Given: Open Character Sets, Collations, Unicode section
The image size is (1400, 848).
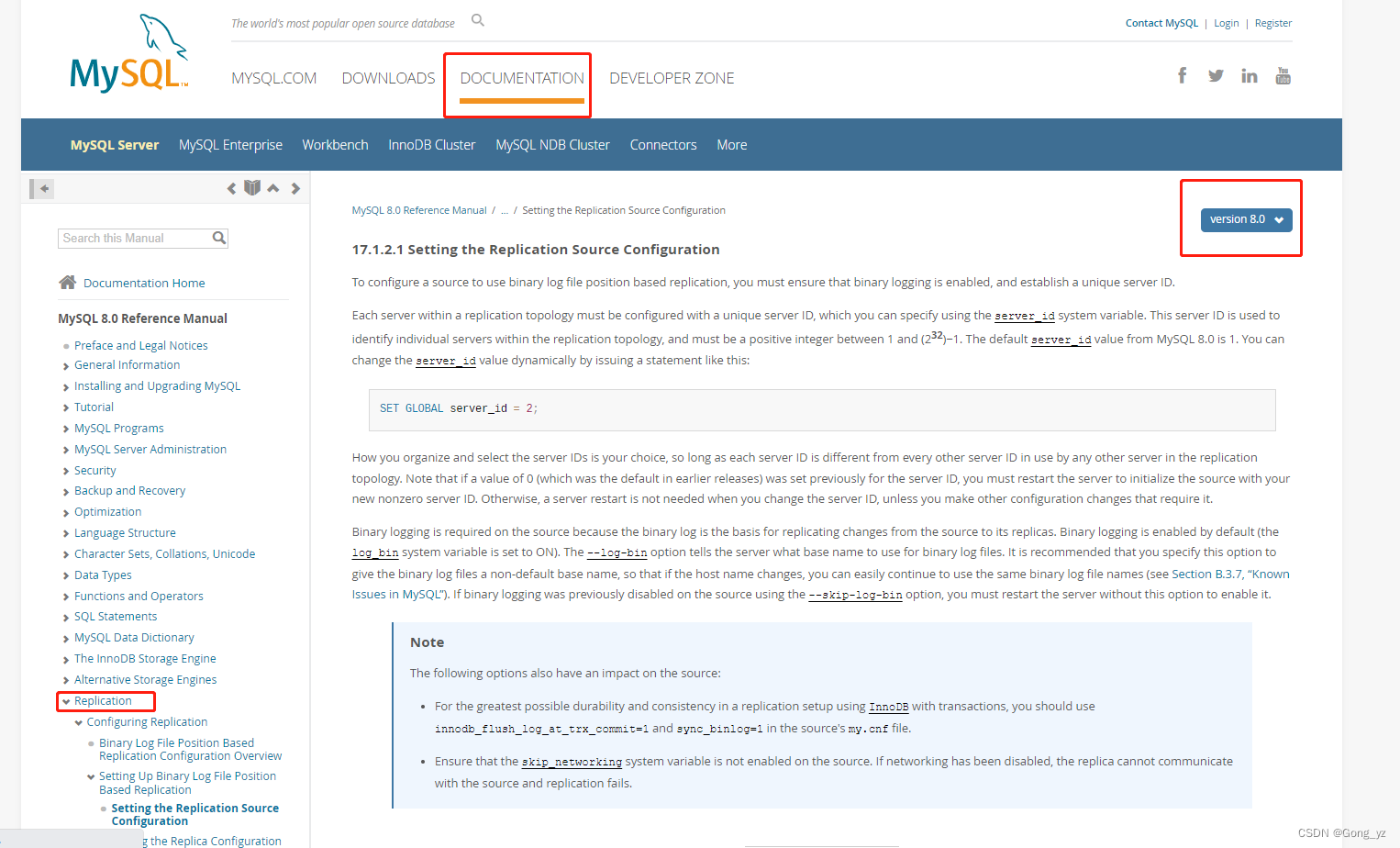Looking at the screenshot, I should click(x=165, y=553).
